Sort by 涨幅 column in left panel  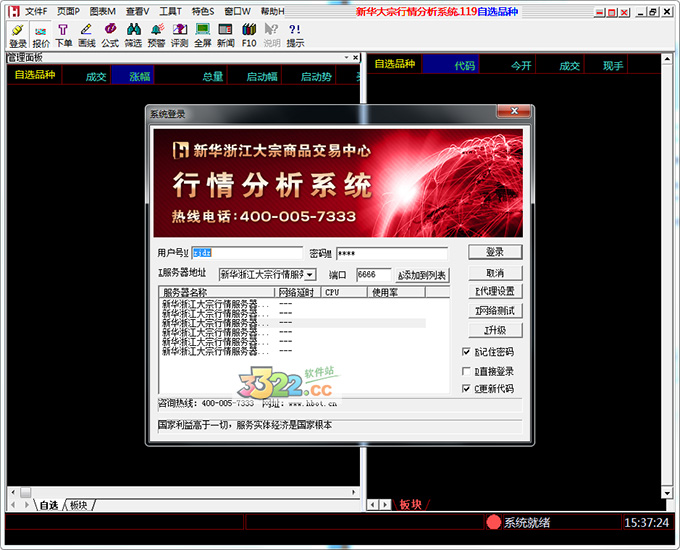pos(132,75)
